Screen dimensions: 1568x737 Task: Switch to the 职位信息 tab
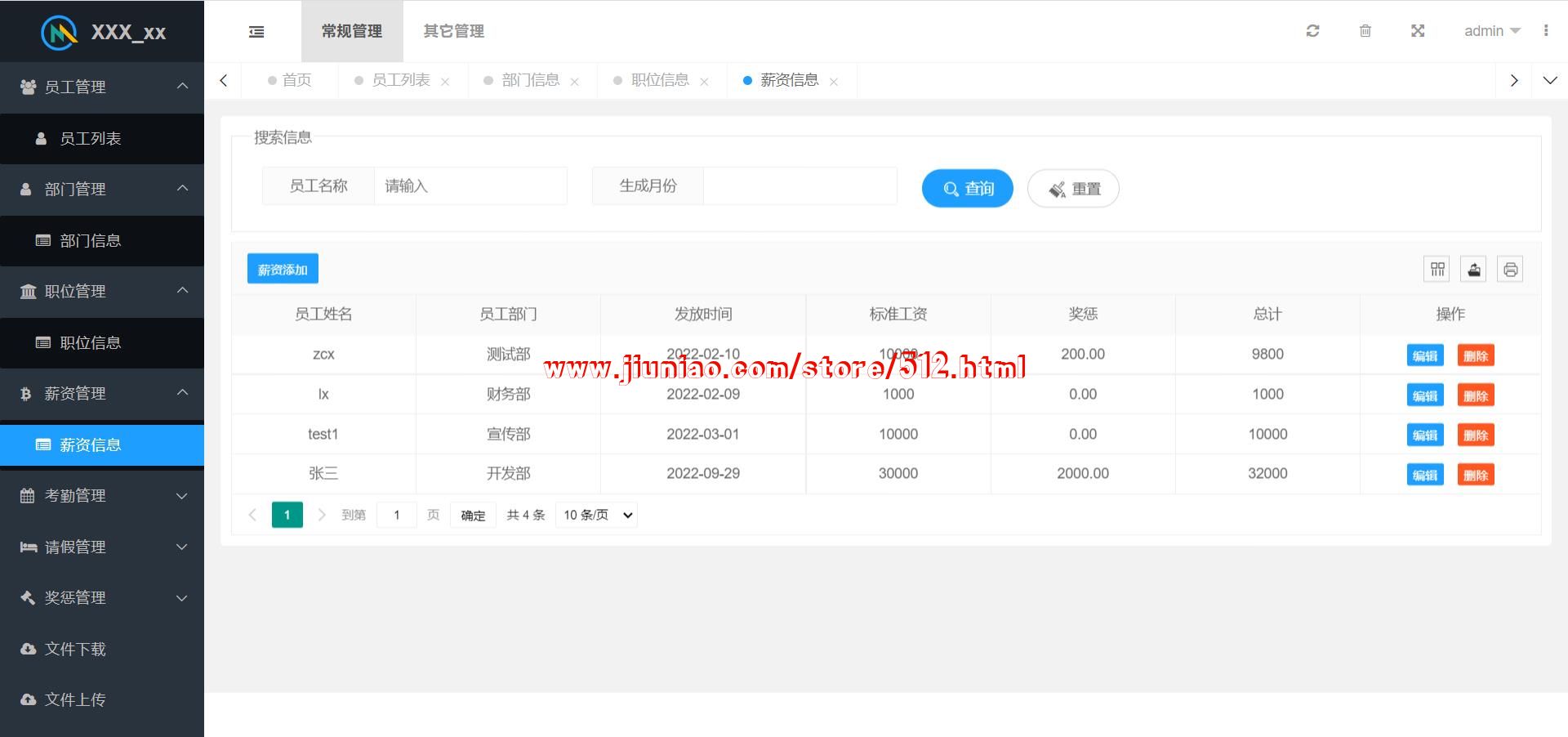point(660,80)
